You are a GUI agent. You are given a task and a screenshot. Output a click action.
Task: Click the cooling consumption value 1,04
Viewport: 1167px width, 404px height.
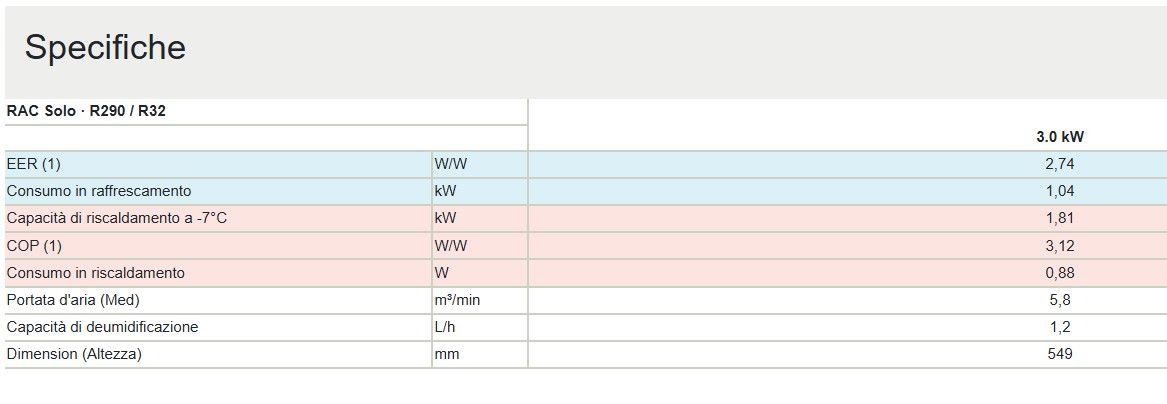pyautogui.click(x=1060, y=191)
